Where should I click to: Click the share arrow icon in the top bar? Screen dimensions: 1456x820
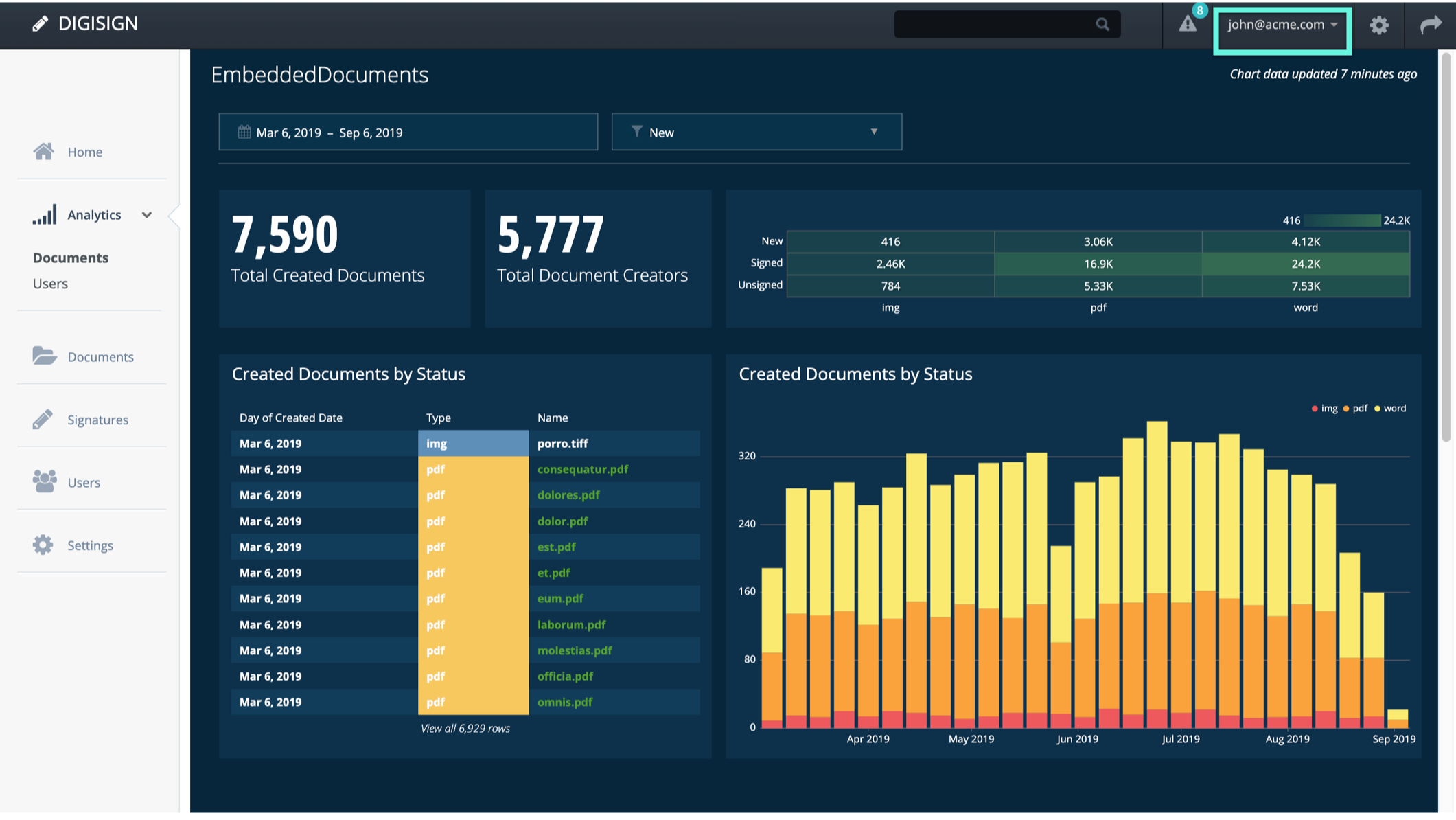coord(1431,25)
